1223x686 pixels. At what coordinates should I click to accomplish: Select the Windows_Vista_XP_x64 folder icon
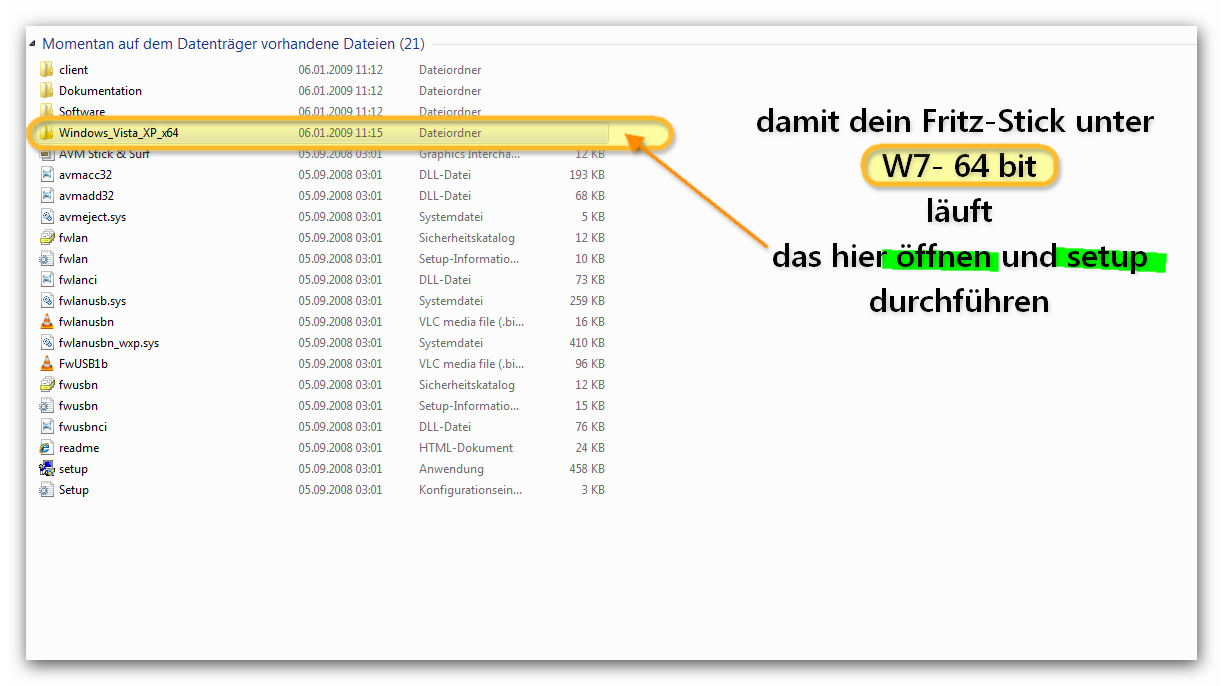click(x=46, y=133)
